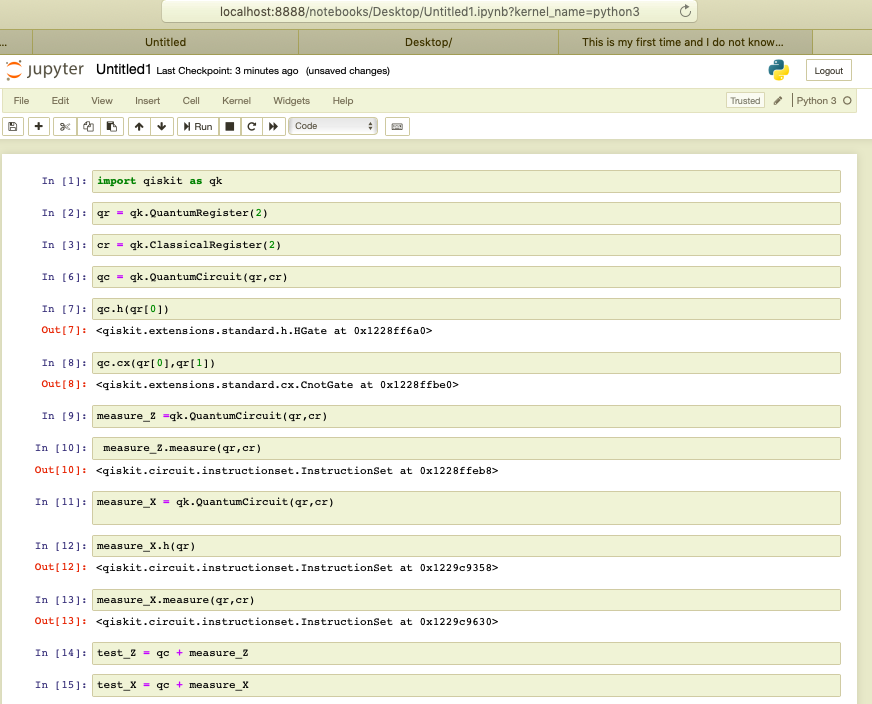Click the qc.cx(qr[0],qr[1]) cell
Viewport: 872px width, 704px height.
click(466, 363)
